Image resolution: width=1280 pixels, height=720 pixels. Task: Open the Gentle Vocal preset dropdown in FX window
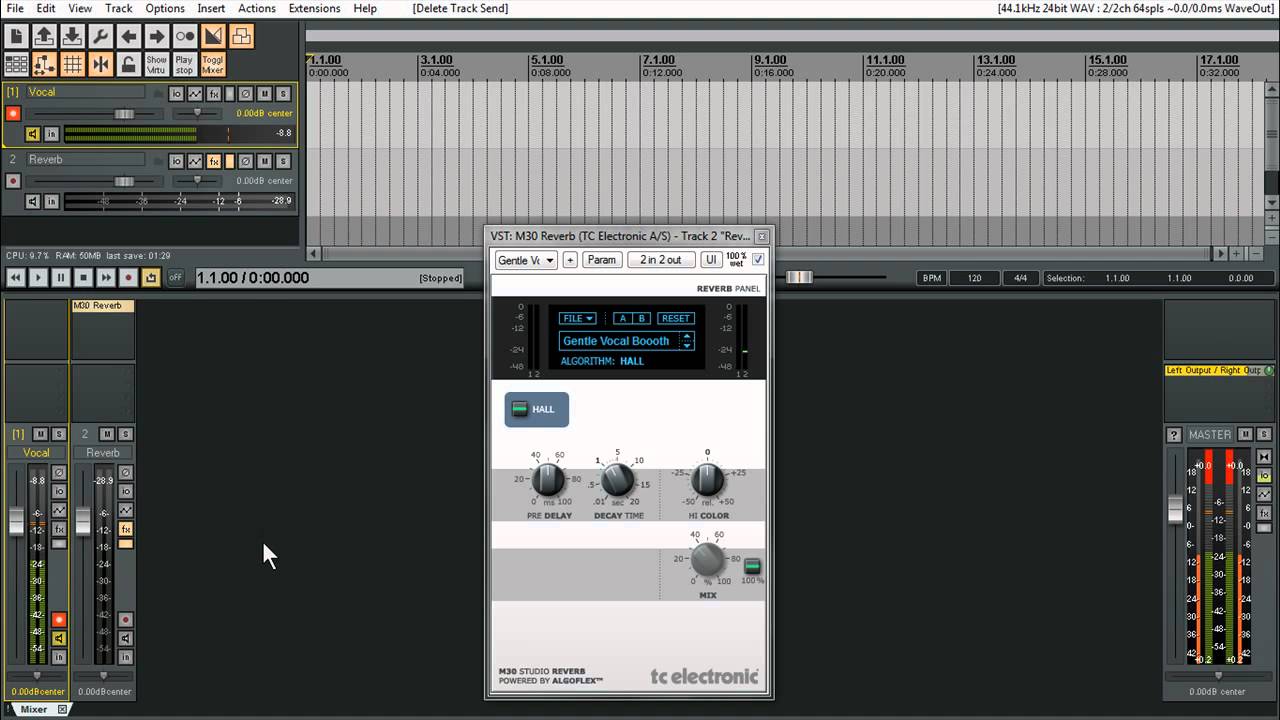(x=526, y=260)
